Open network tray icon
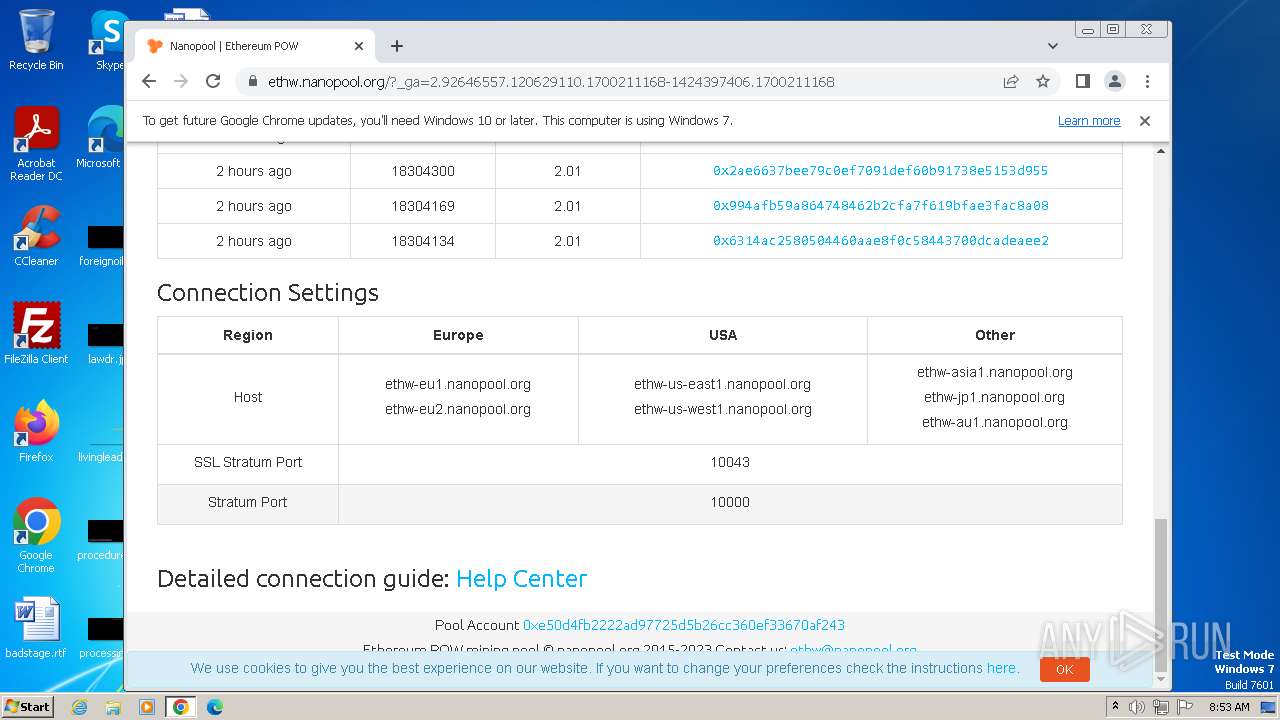 pyautogui.click(x=1160, y=707)
